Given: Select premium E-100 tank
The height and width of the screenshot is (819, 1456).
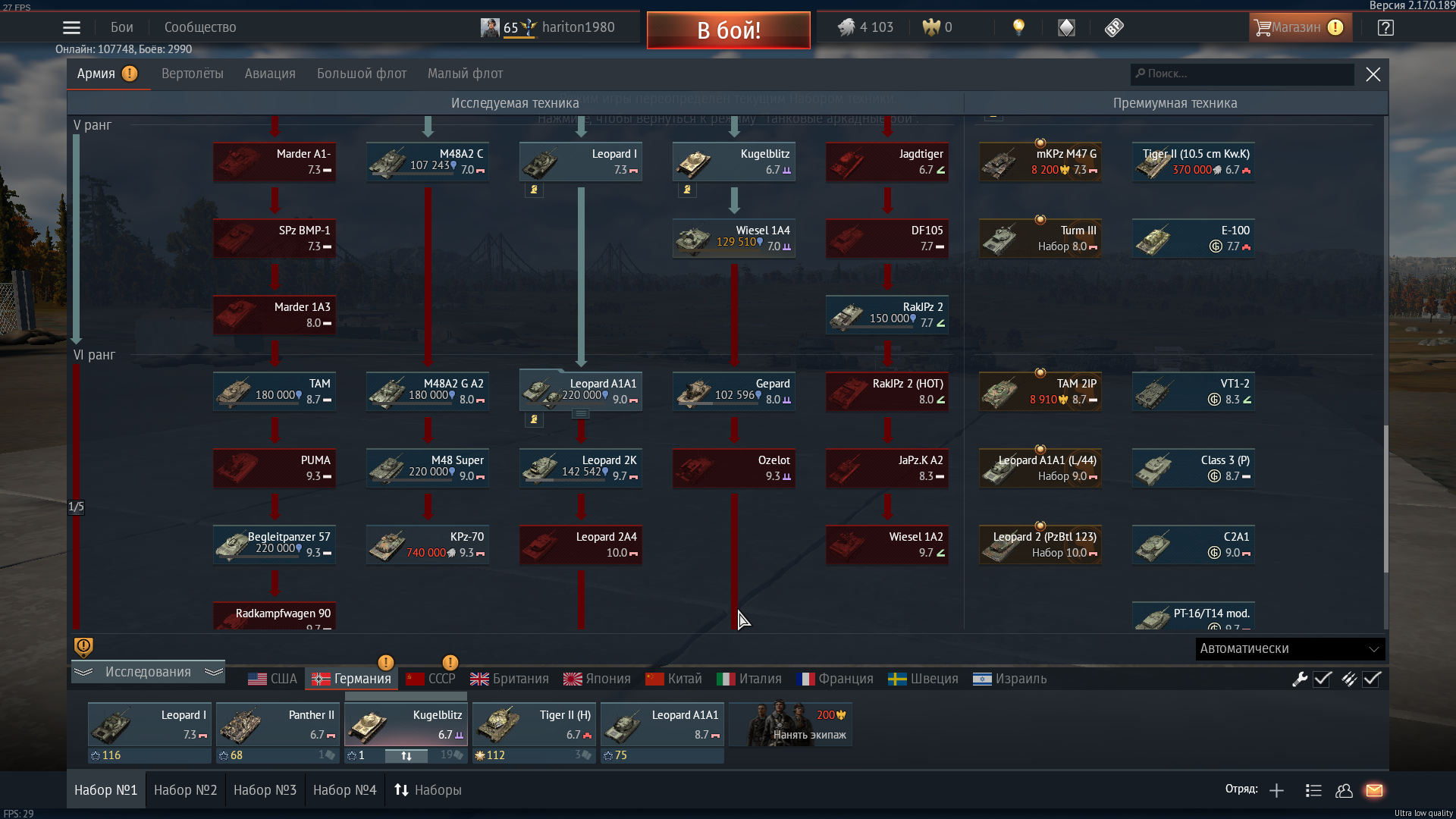Looking at the screenshot, I should (1194, 239).
